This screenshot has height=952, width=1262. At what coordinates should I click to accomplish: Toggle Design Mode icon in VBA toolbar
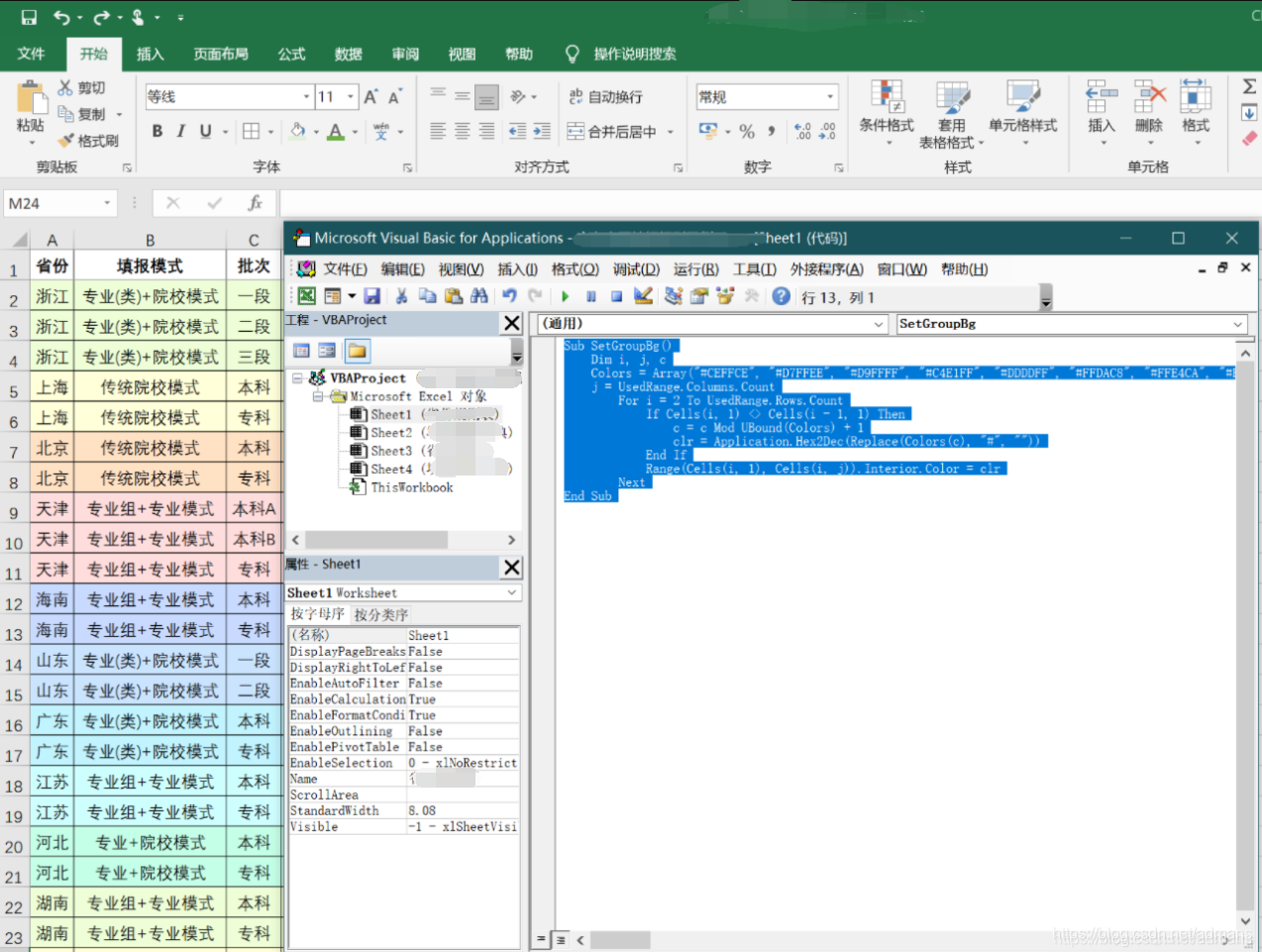(643, 296)
